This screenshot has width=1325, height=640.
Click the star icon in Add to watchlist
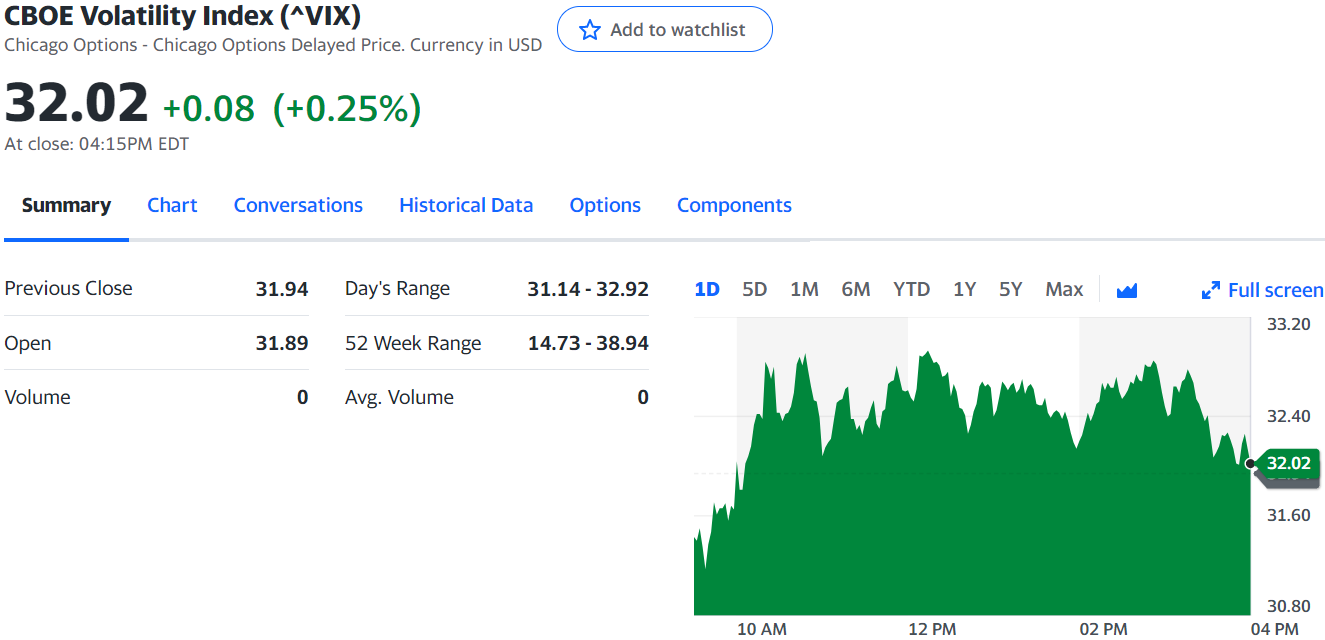click(x=590, y=30)
